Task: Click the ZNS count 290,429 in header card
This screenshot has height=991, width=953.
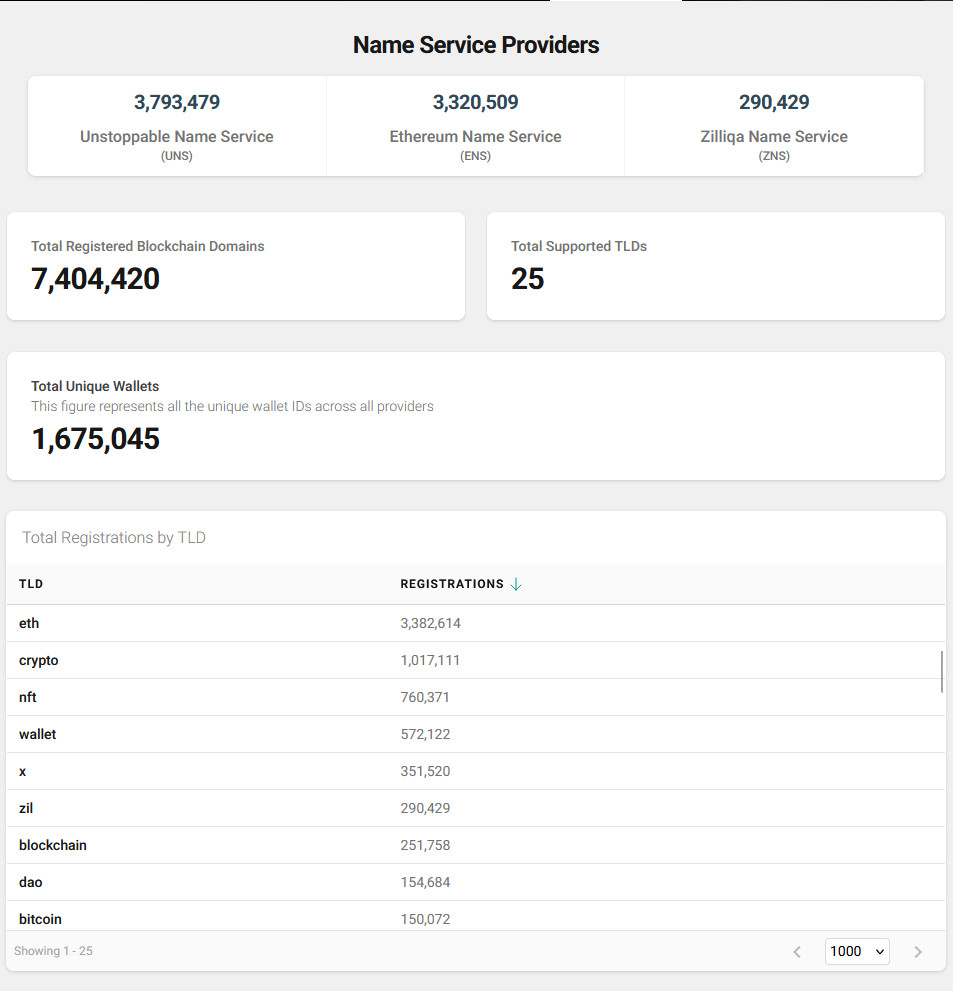Action: 774,102
